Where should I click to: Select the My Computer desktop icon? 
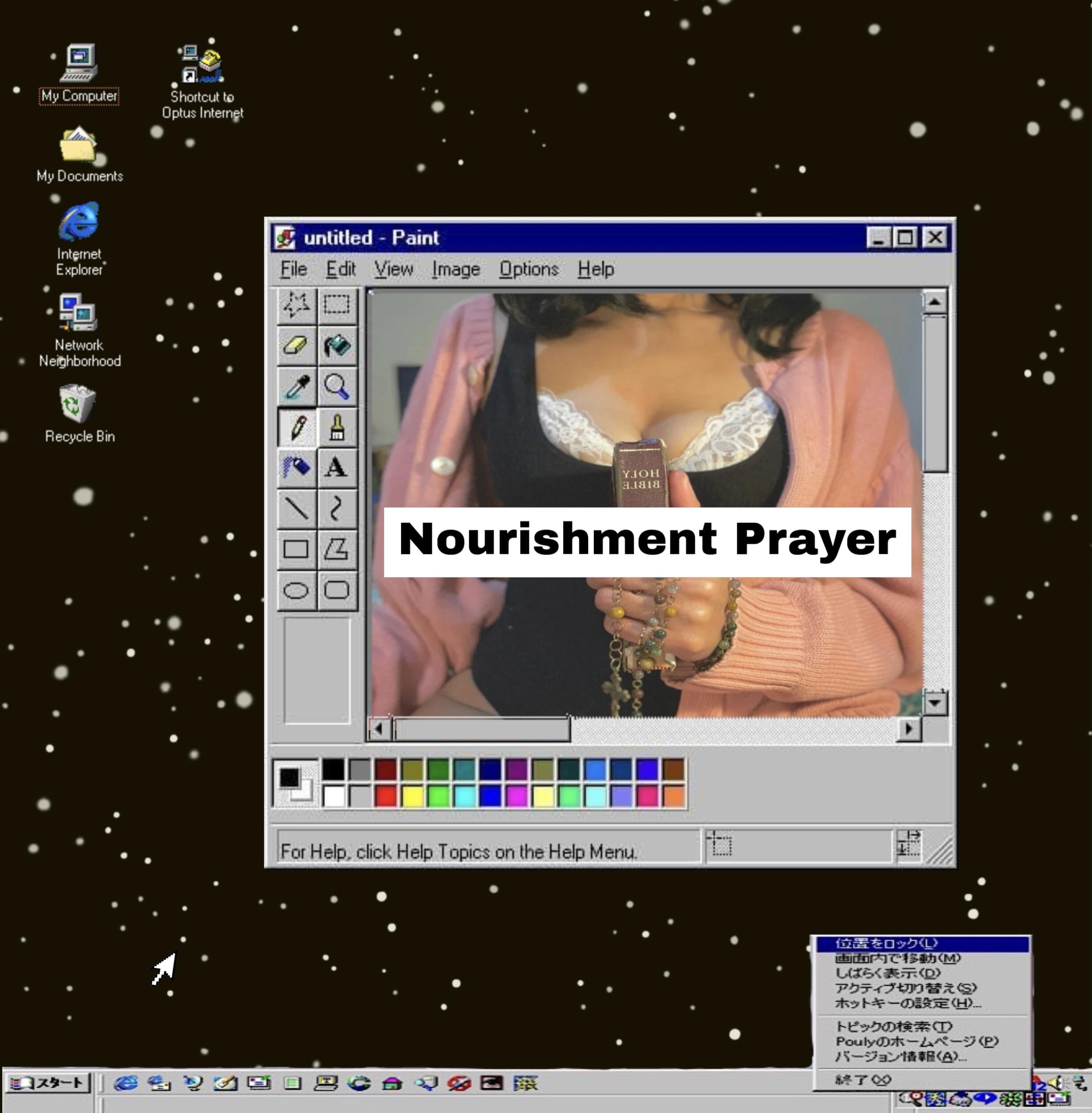click(x=79, y=73)
